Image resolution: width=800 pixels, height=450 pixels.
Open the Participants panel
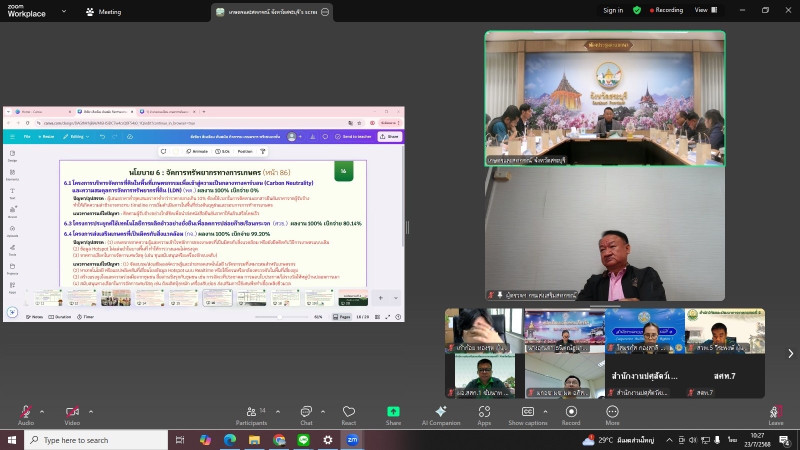[x=251, y=413]
